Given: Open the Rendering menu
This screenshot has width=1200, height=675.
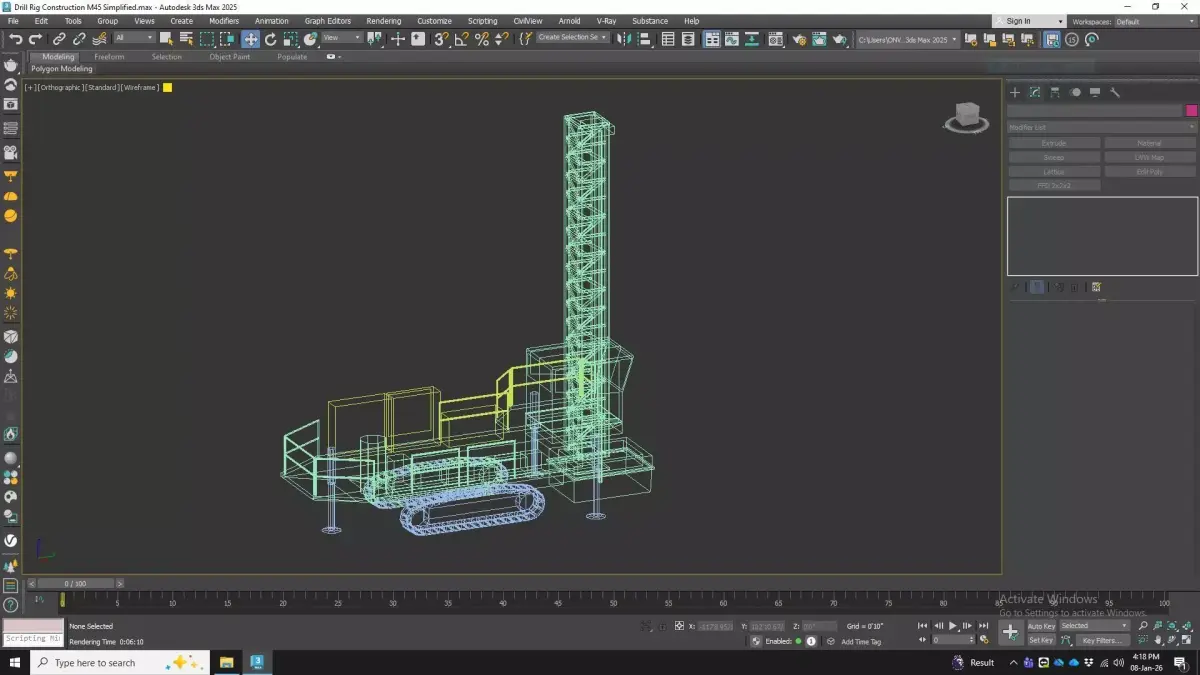Looking at the screenshot, I should click(x=383, y=21).
